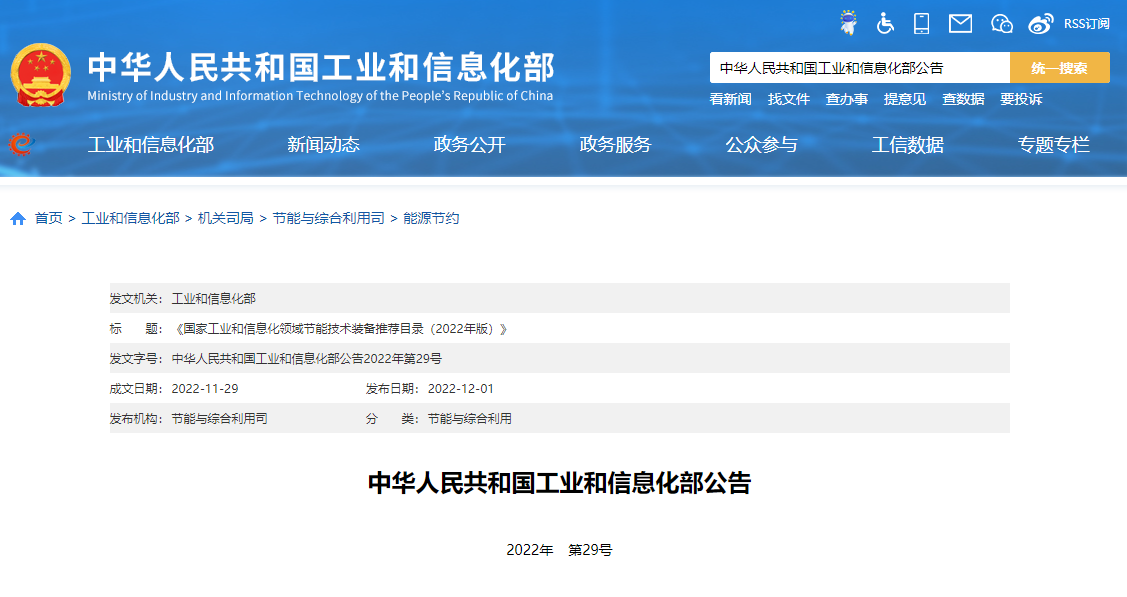Select 政务服务 in main navigation

click(615, 145)
